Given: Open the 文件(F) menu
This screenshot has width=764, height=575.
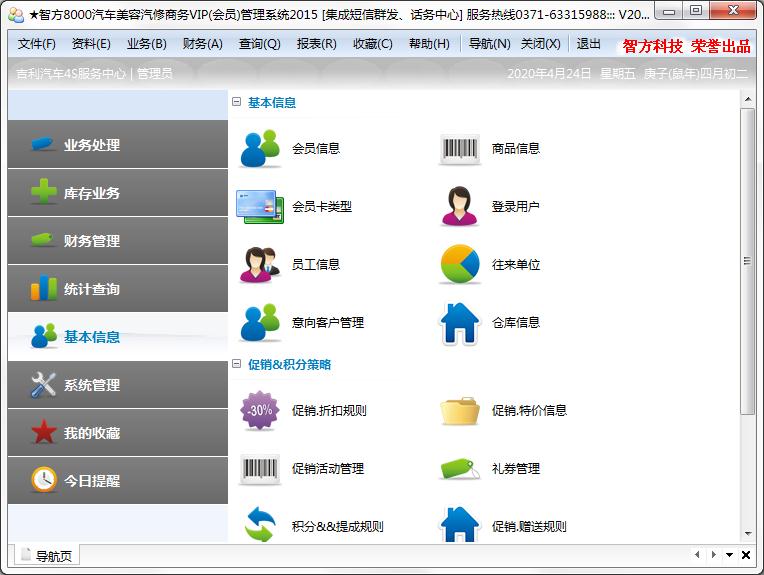Looking at the screenshot, I should point(37,44).
